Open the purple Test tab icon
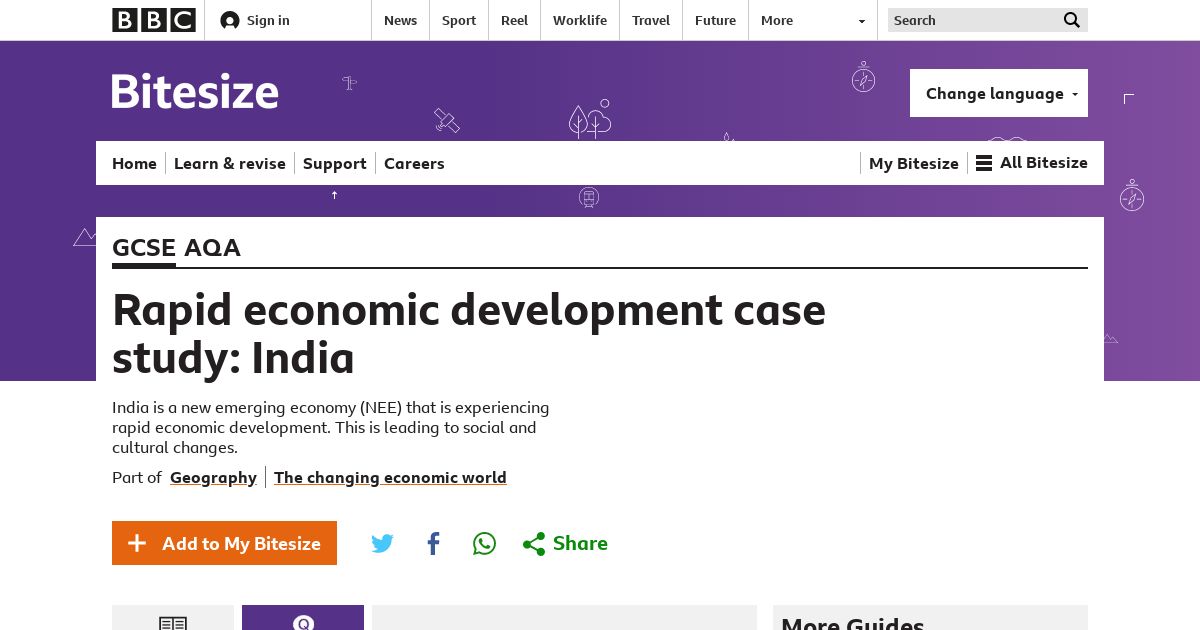The image size is (1200, 630). (x=303, y=623)
